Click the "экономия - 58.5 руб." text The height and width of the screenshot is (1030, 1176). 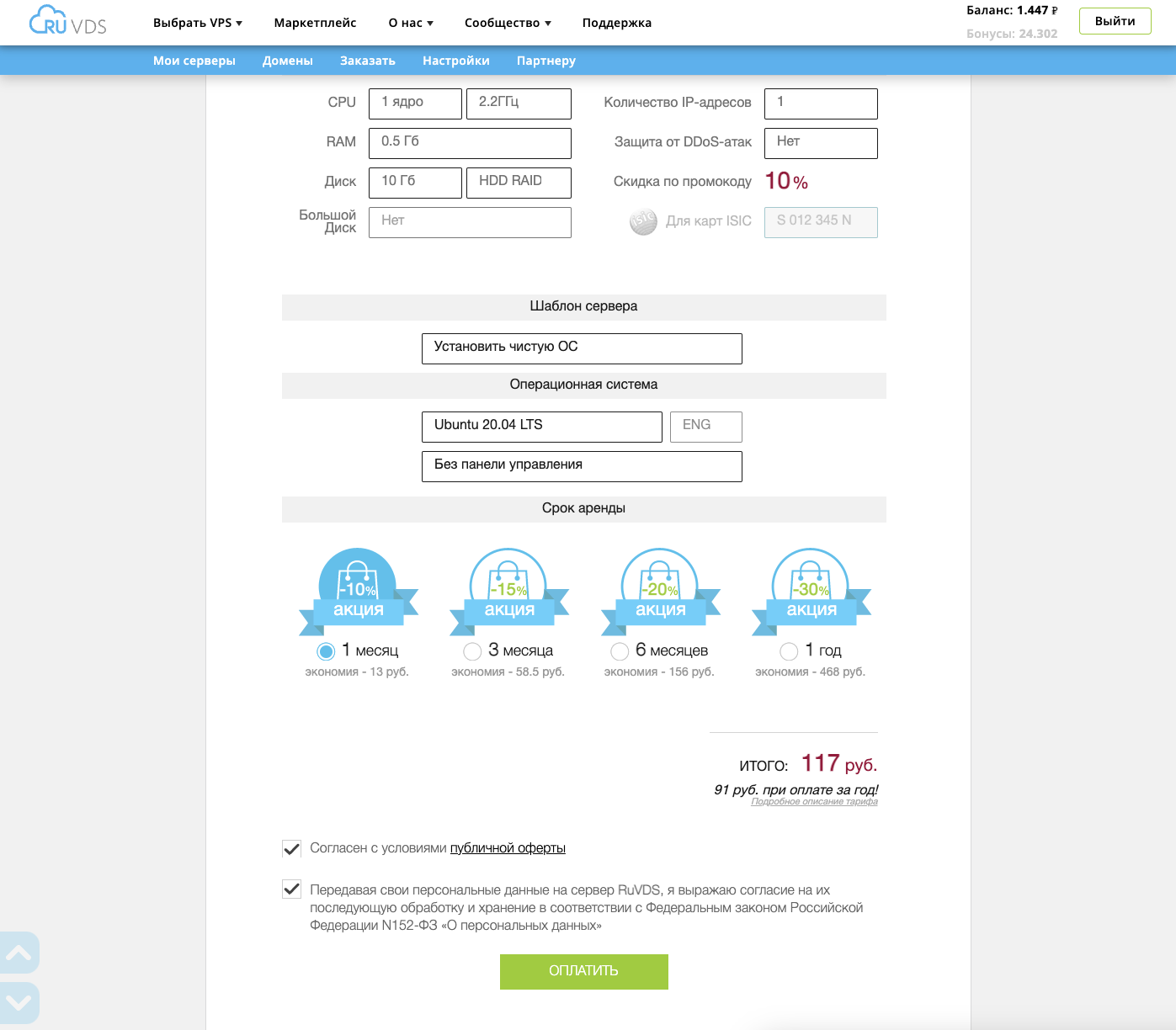pyautogui.click(x=508, y=672)
